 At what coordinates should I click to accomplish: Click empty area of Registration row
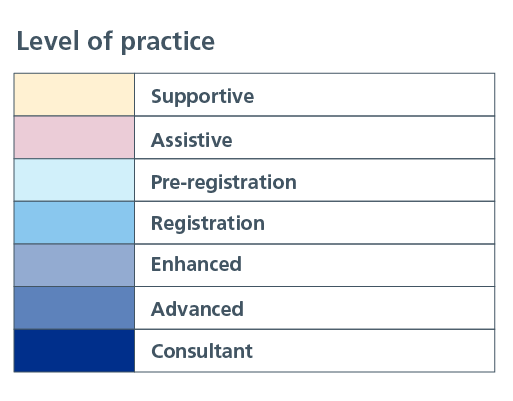(380, 223)
